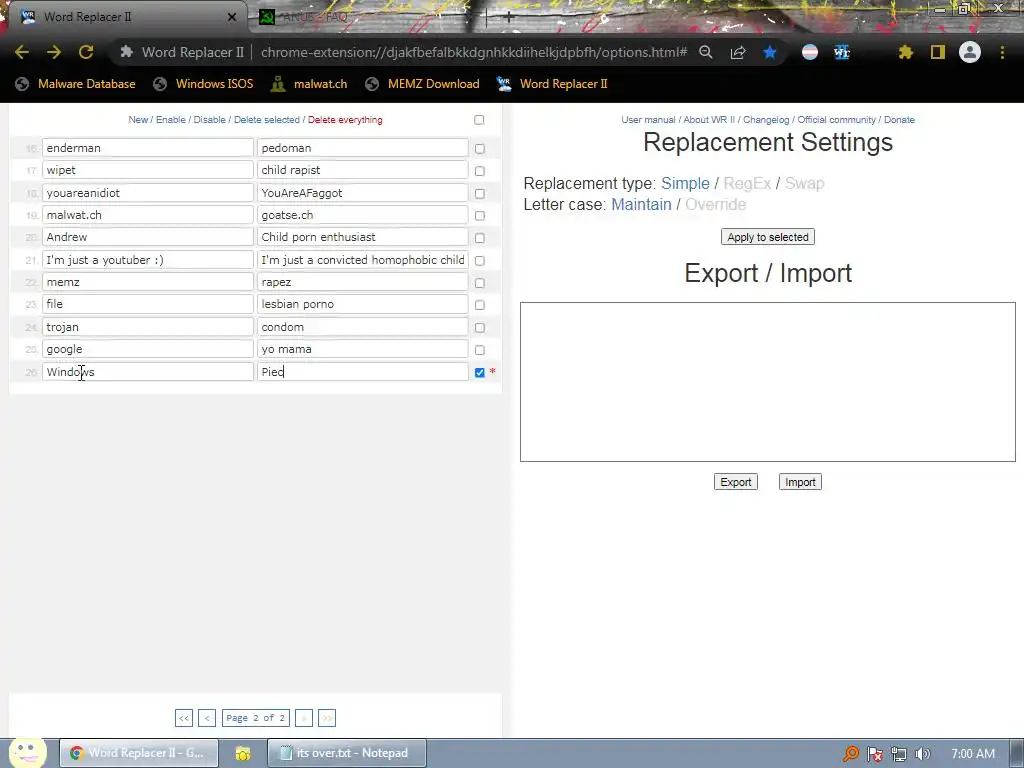Go forward with the browser forward arrow
Viewport: 1024px width, 768px height.
(x=54, y=52)
